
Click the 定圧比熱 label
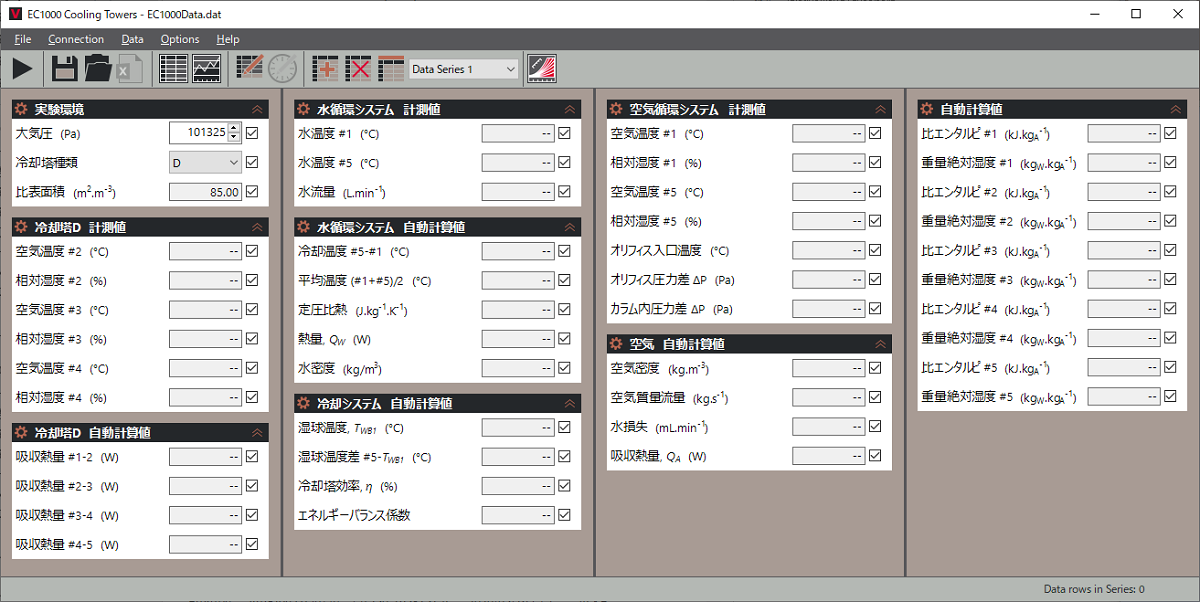353,310
